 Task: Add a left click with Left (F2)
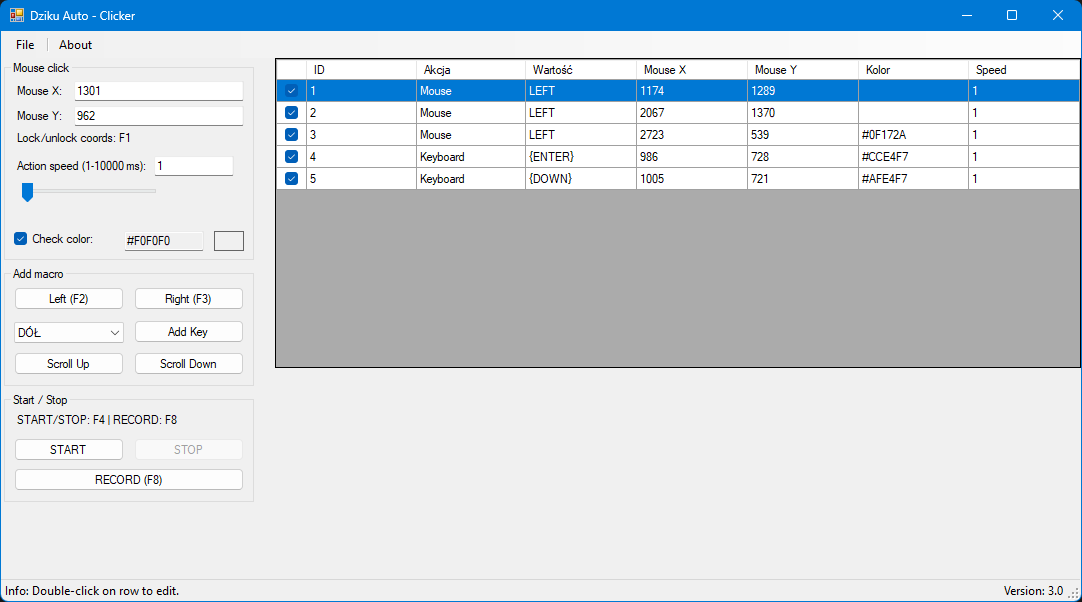(x=69, y=299)
